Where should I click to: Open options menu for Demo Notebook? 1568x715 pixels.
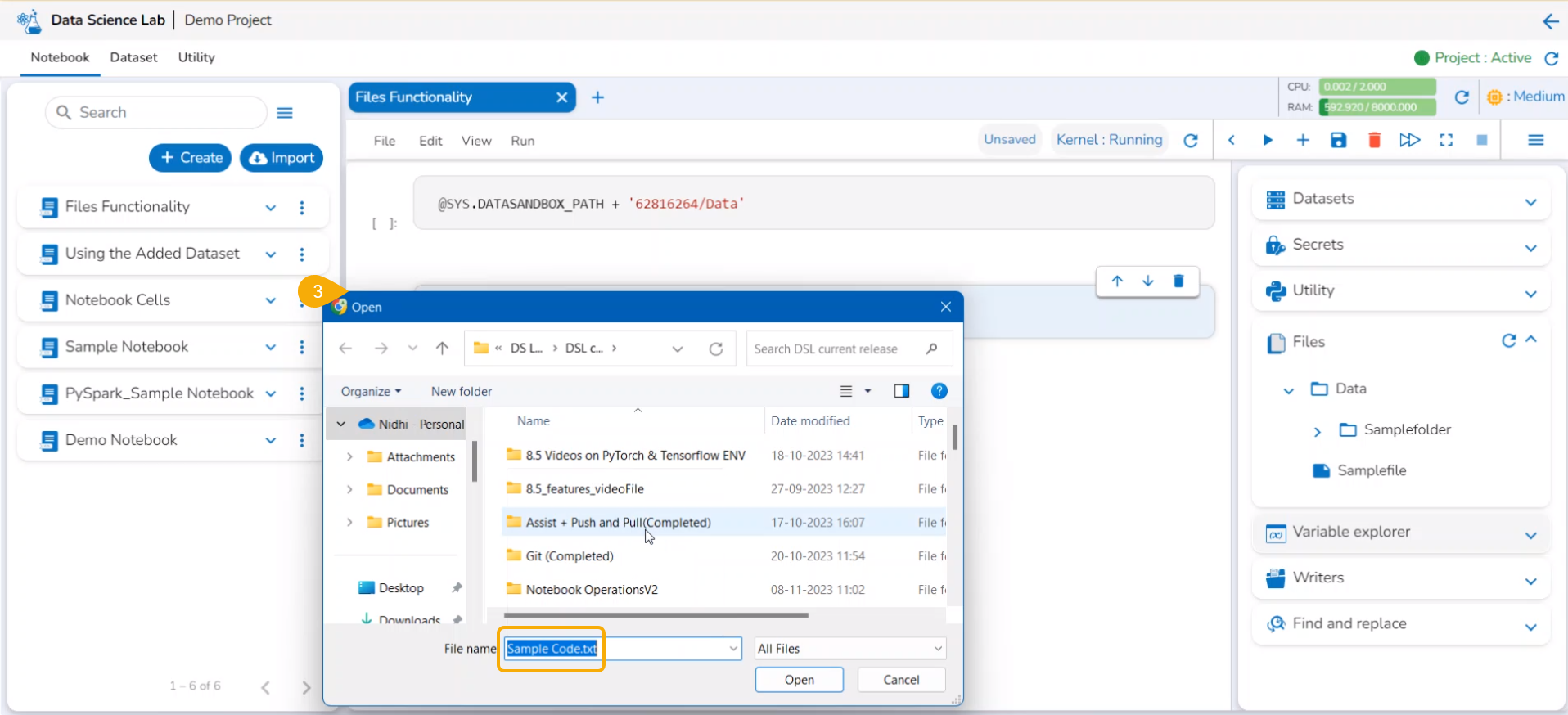pyautogui.click(x=302, y=440)
